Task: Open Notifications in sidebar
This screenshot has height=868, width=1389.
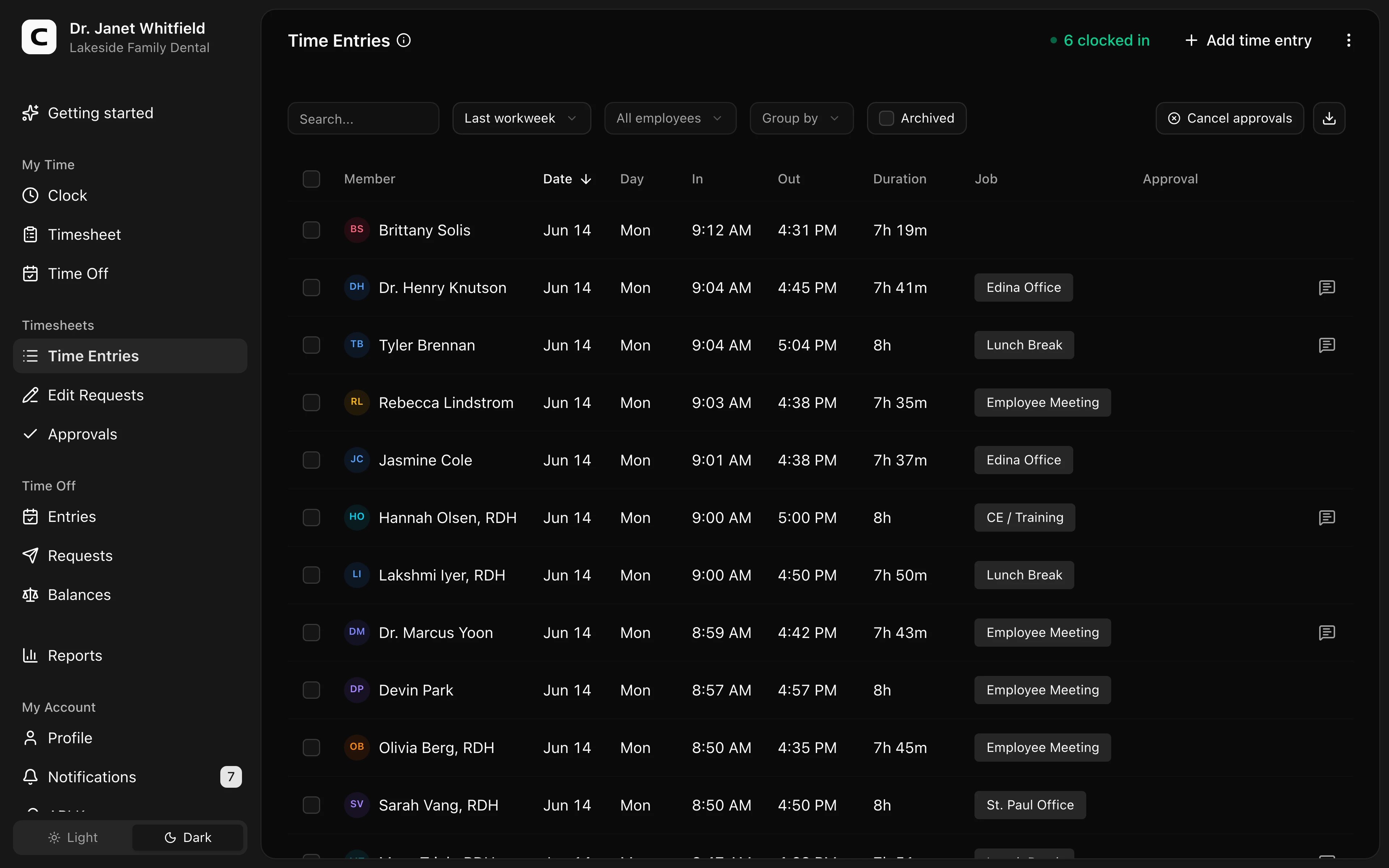Action: click(x=130, y=777)
